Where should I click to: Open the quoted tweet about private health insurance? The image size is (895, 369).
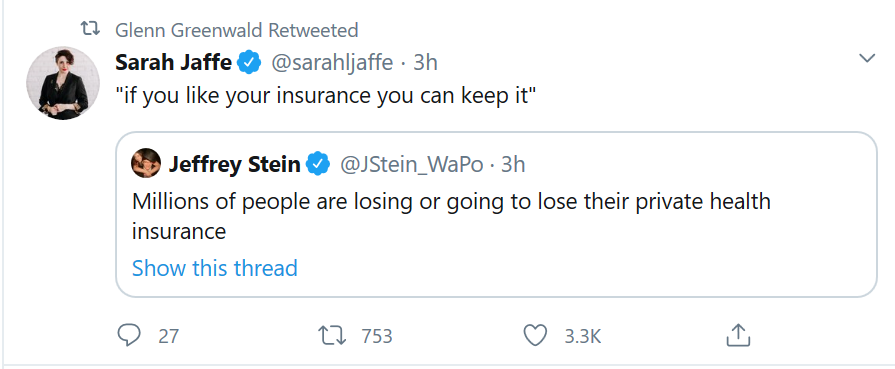pyautogui.click(x=496, y=215)
